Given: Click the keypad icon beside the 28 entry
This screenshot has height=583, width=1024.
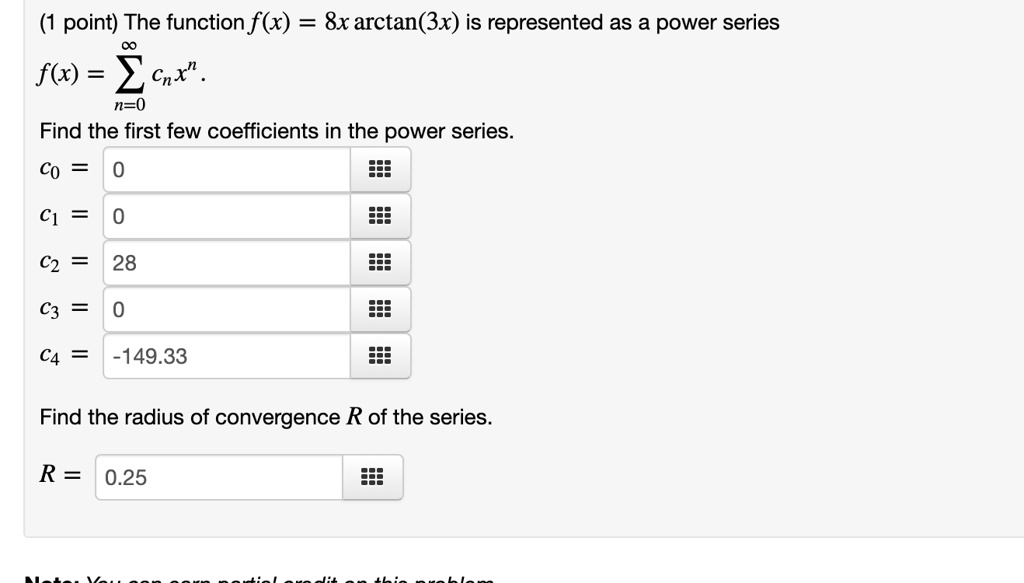Looking at the screenshot, I should [x=380, y=262].
